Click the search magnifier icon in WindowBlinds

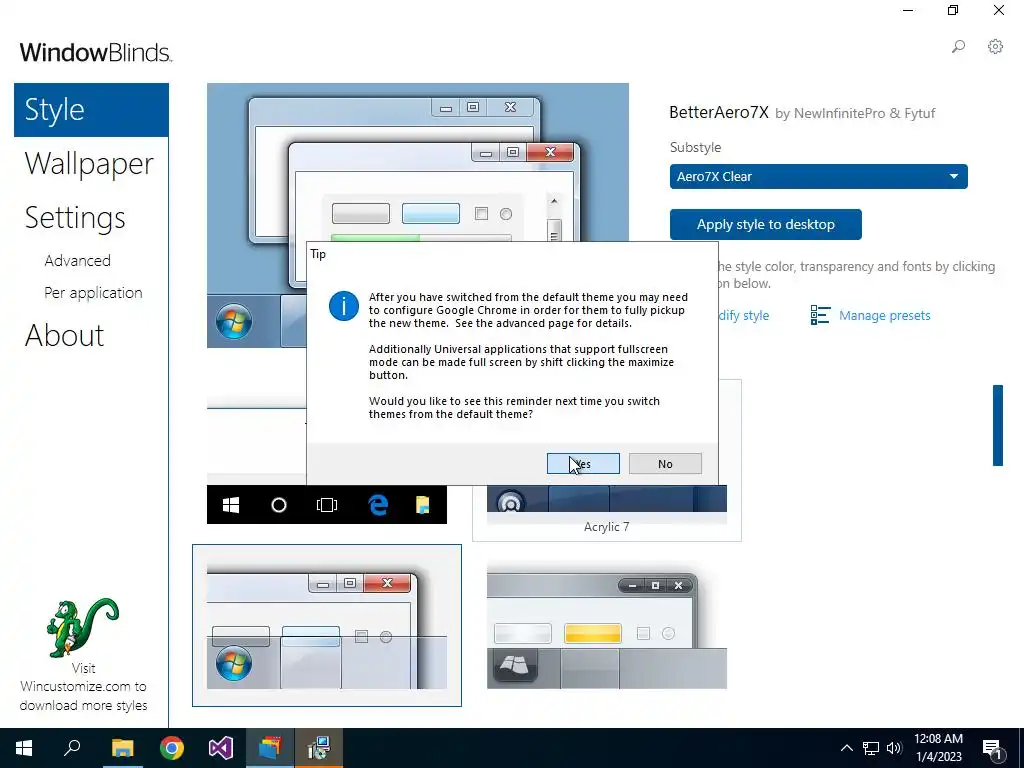958,46
